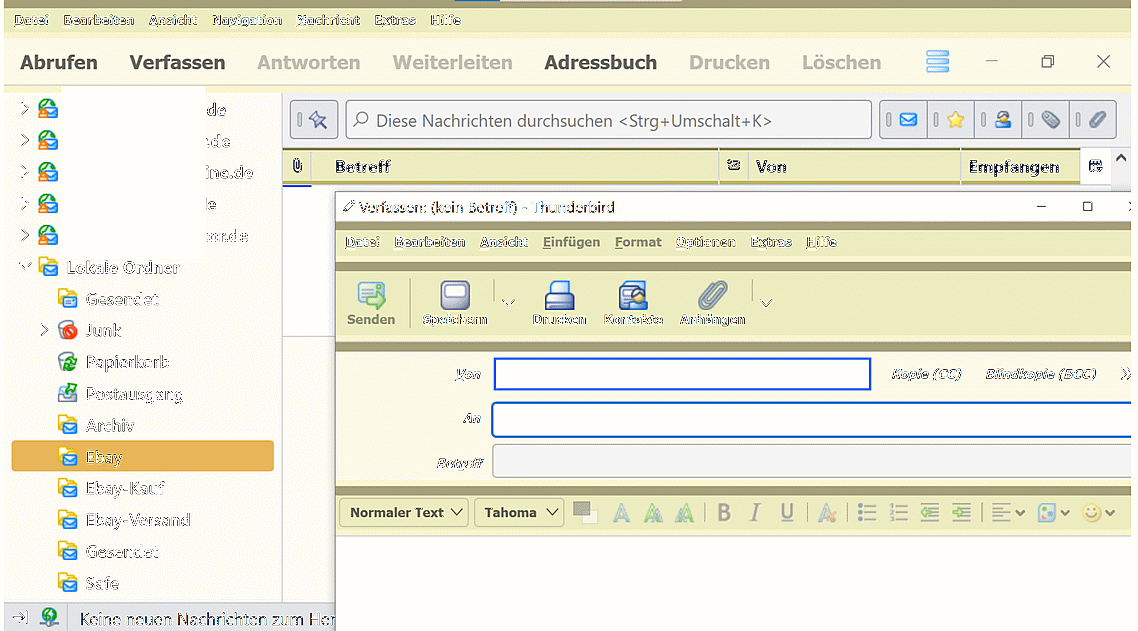Viewport: 1138px width, 631px height.
Task: Toggle the starred messages quick filter
Action: (955, 120)
